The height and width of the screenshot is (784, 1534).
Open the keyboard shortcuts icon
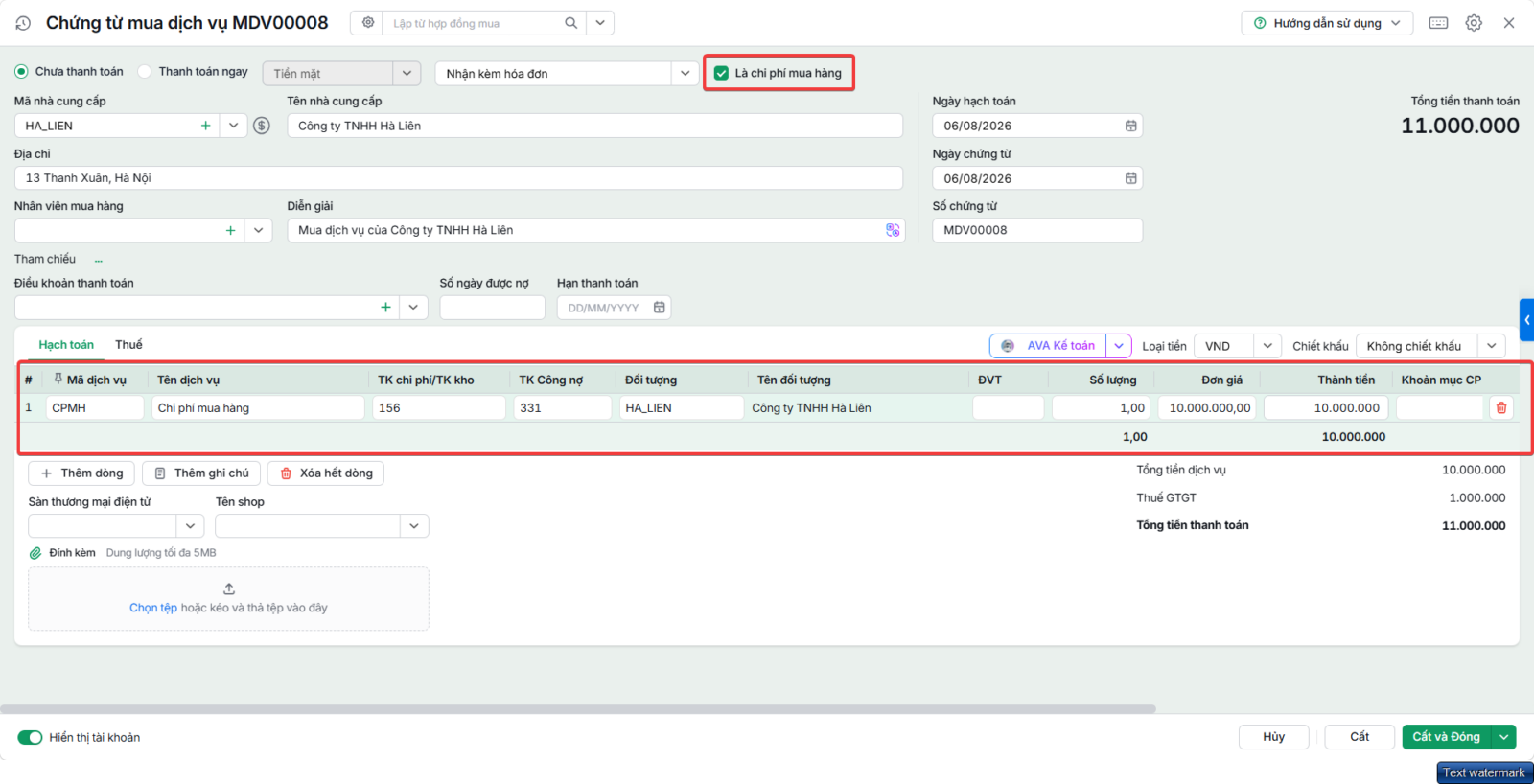click(x=1438, y=23)
